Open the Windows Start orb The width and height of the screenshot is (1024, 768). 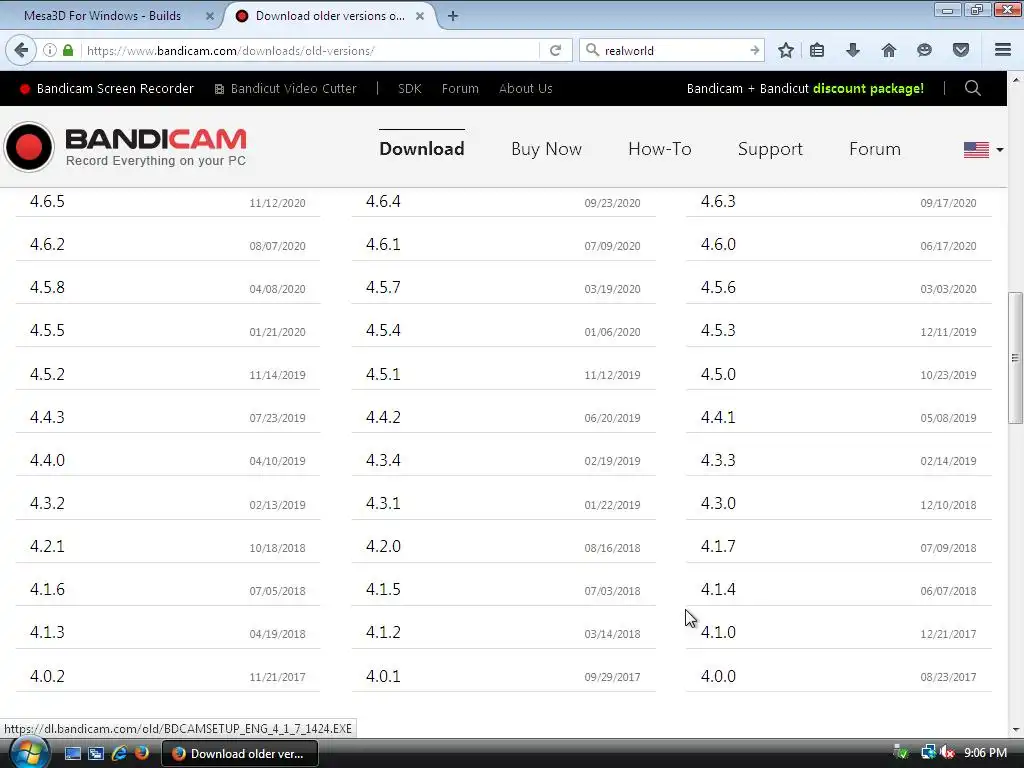29,753
